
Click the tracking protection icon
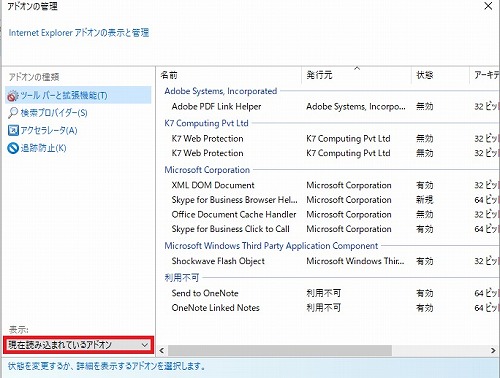(x=13, y=148)
